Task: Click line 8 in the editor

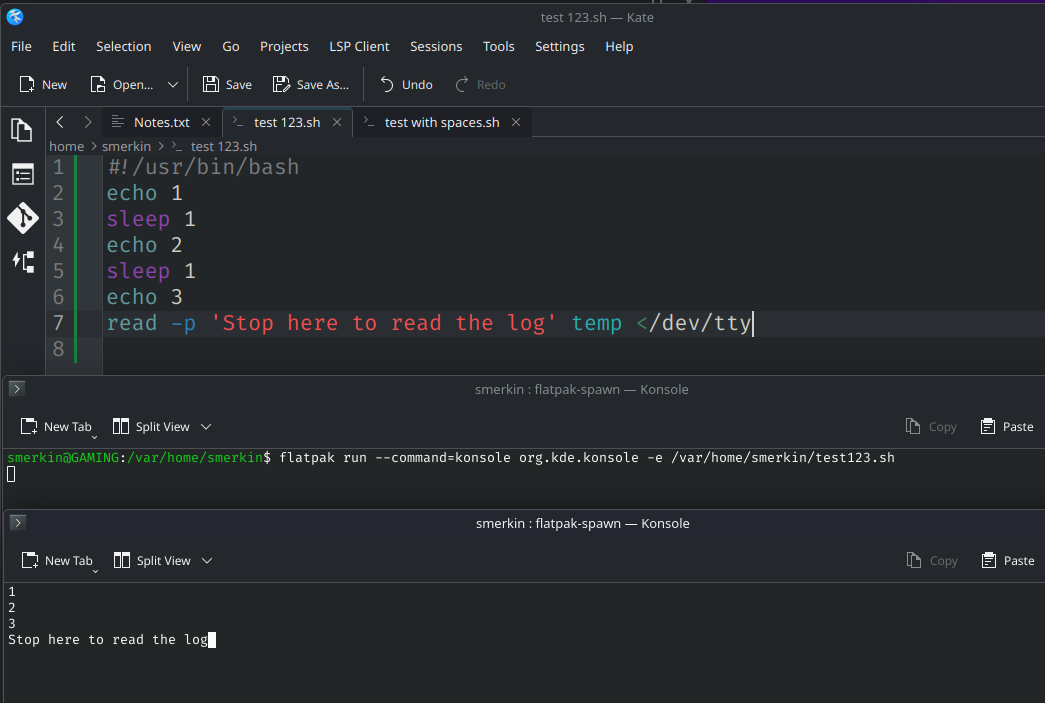Action: [x=400, y=349]
